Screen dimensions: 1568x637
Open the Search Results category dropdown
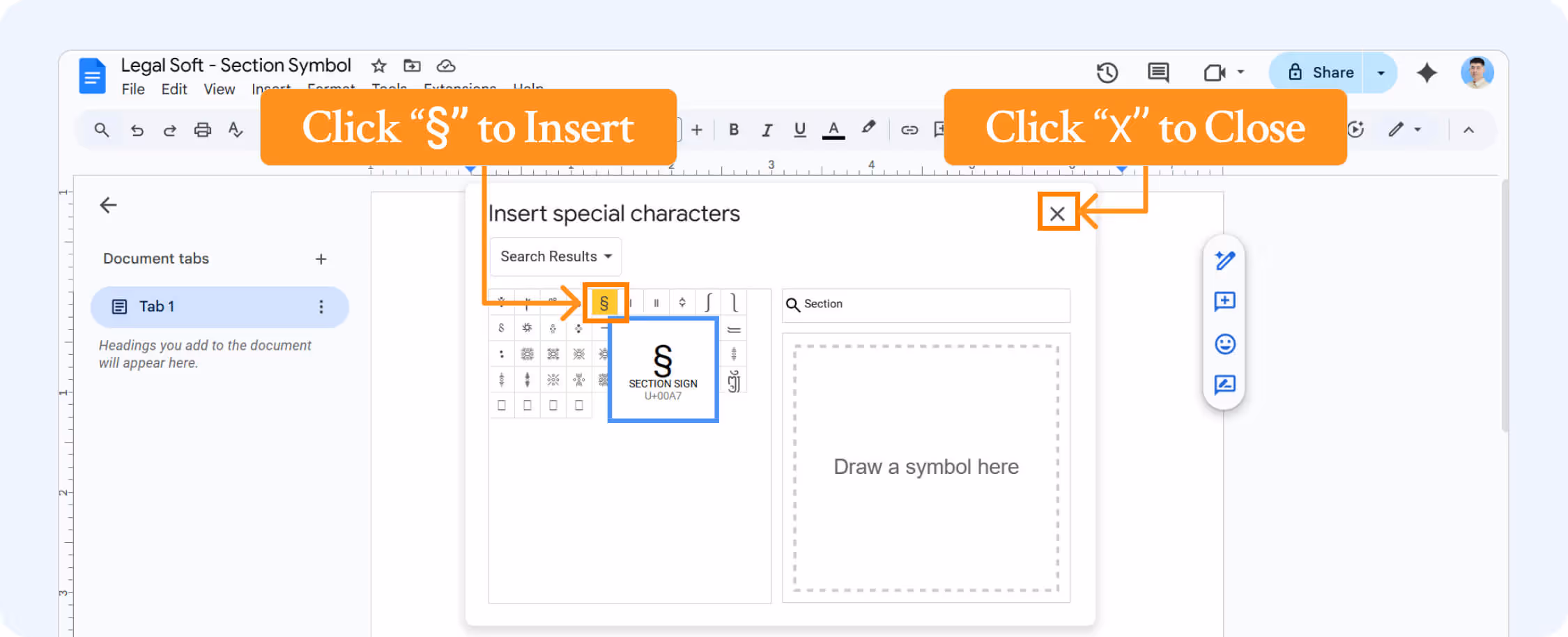pyautogui.click(x=555, y=256)
